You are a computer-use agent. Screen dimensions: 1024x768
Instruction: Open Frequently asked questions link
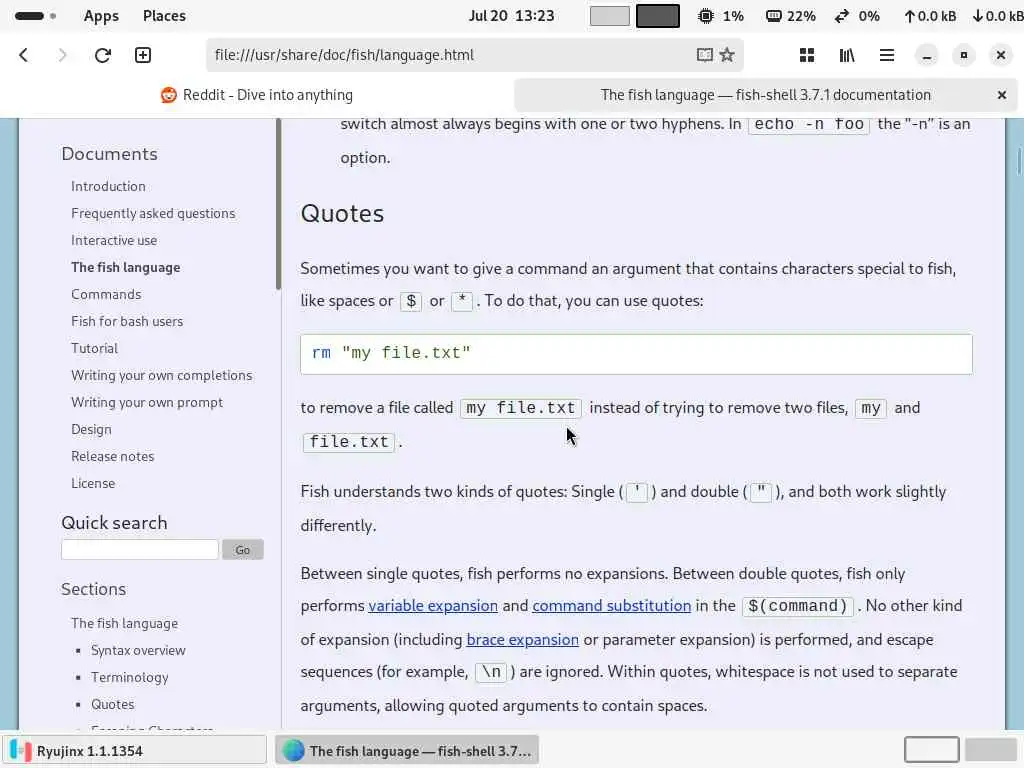[153, 214]
